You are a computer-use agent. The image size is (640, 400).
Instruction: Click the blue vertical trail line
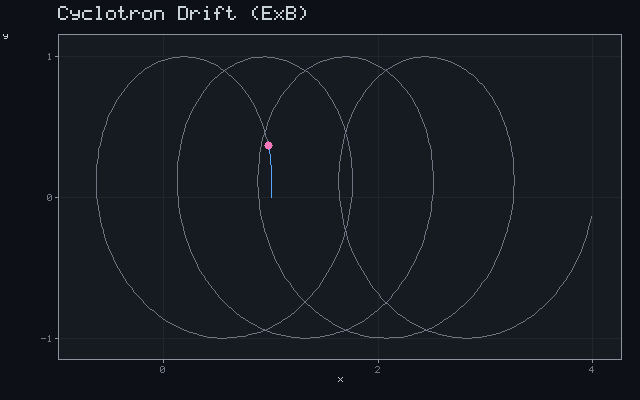point(271,174)
